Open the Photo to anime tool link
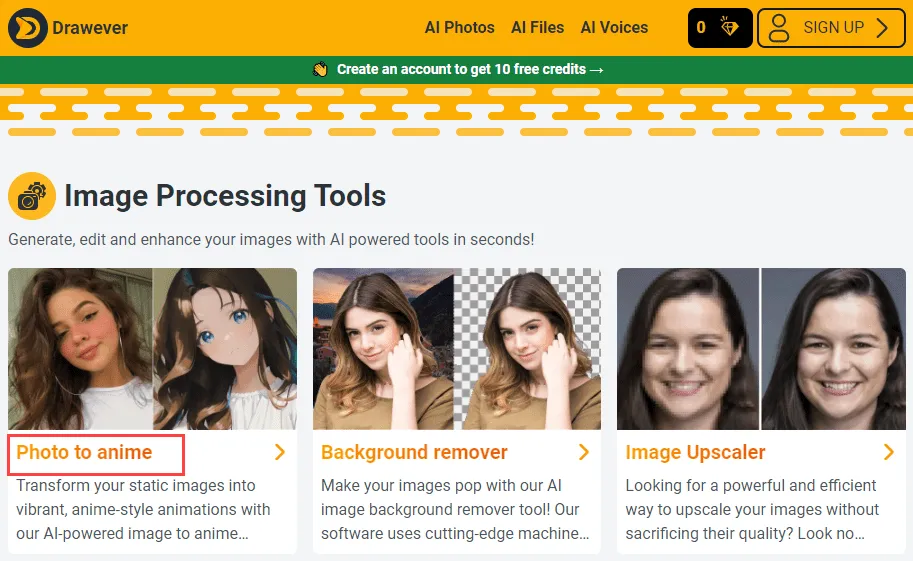Screen dimensions: 913x561 pyautogui.click(x=85, y=453)
